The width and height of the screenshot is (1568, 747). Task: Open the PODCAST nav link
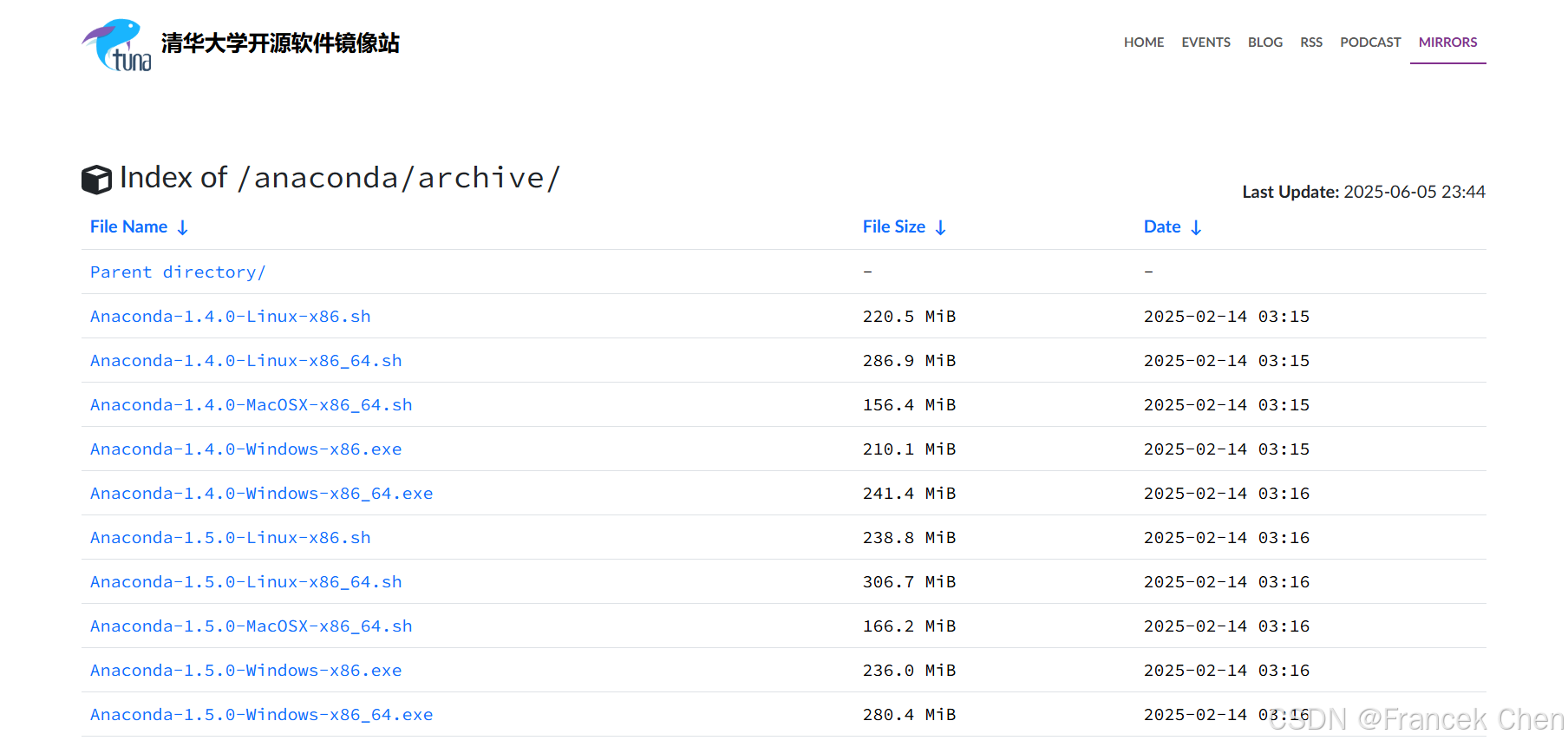click(1370, 43)
